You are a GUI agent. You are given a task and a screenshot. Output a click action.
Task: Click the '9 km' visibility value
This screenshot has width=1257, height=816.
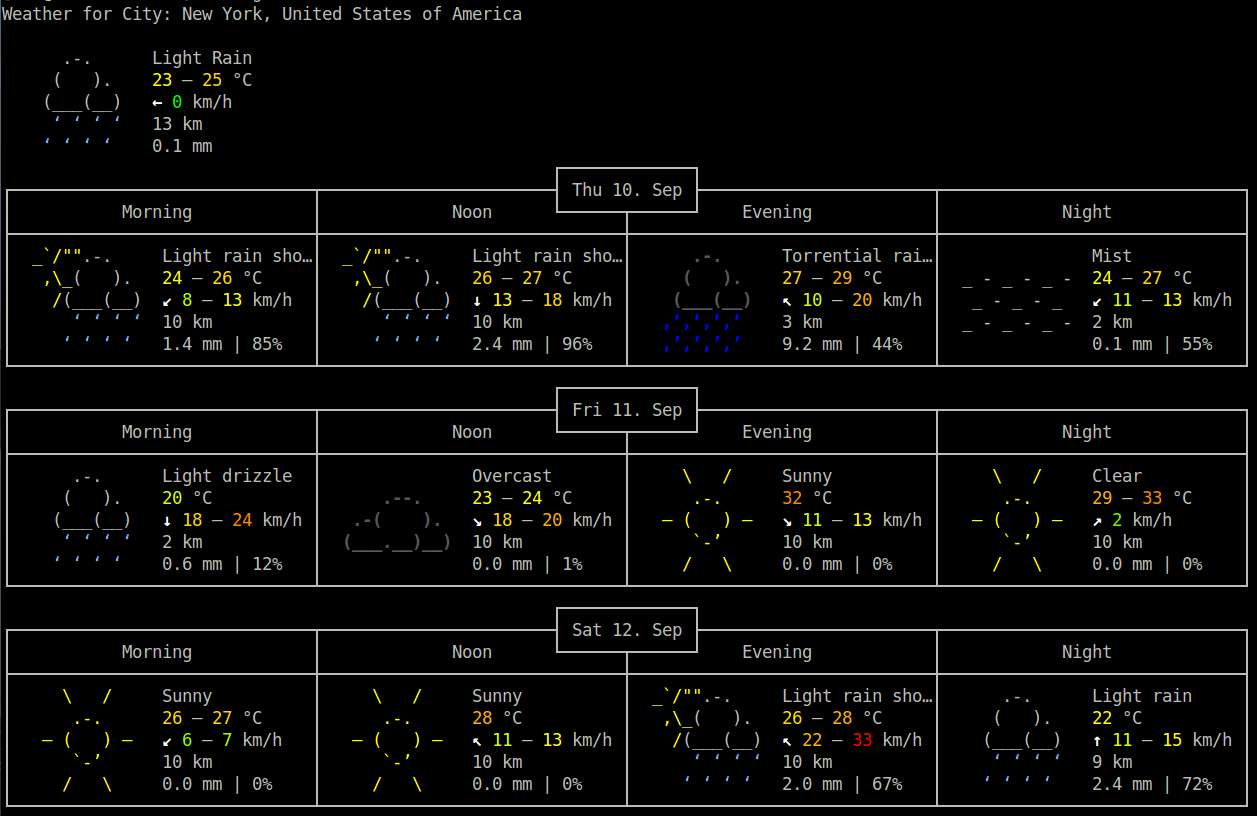pos(1112,762)
